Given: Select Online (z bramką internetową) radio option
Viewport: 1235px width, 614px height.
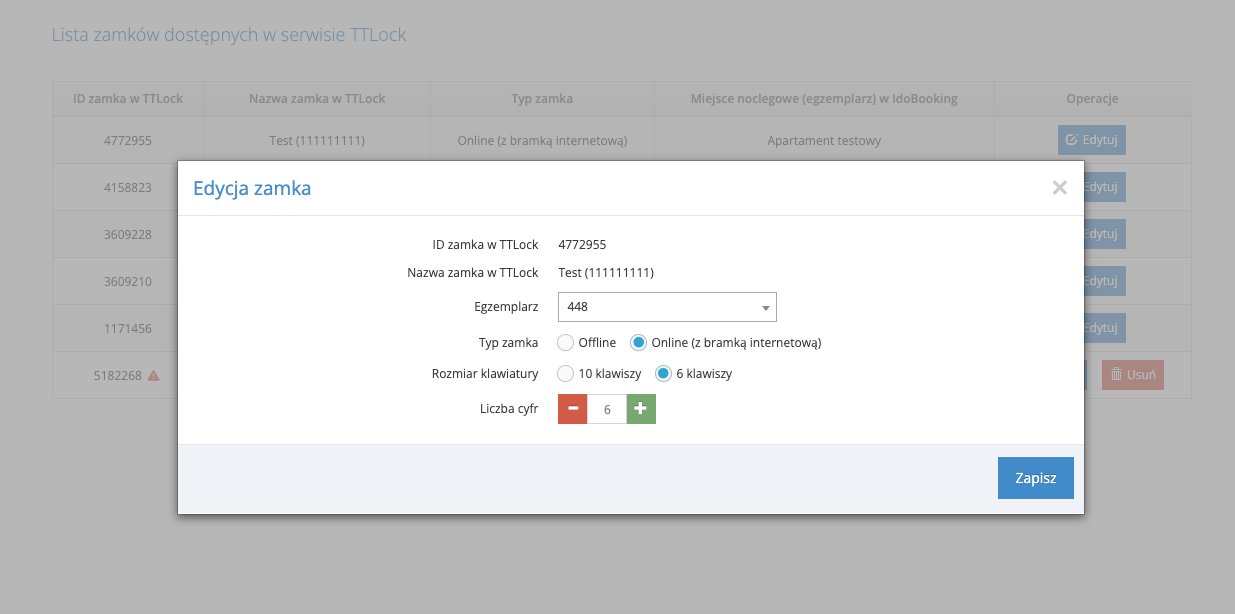Looking at the screenshot, I should (639, 342).
